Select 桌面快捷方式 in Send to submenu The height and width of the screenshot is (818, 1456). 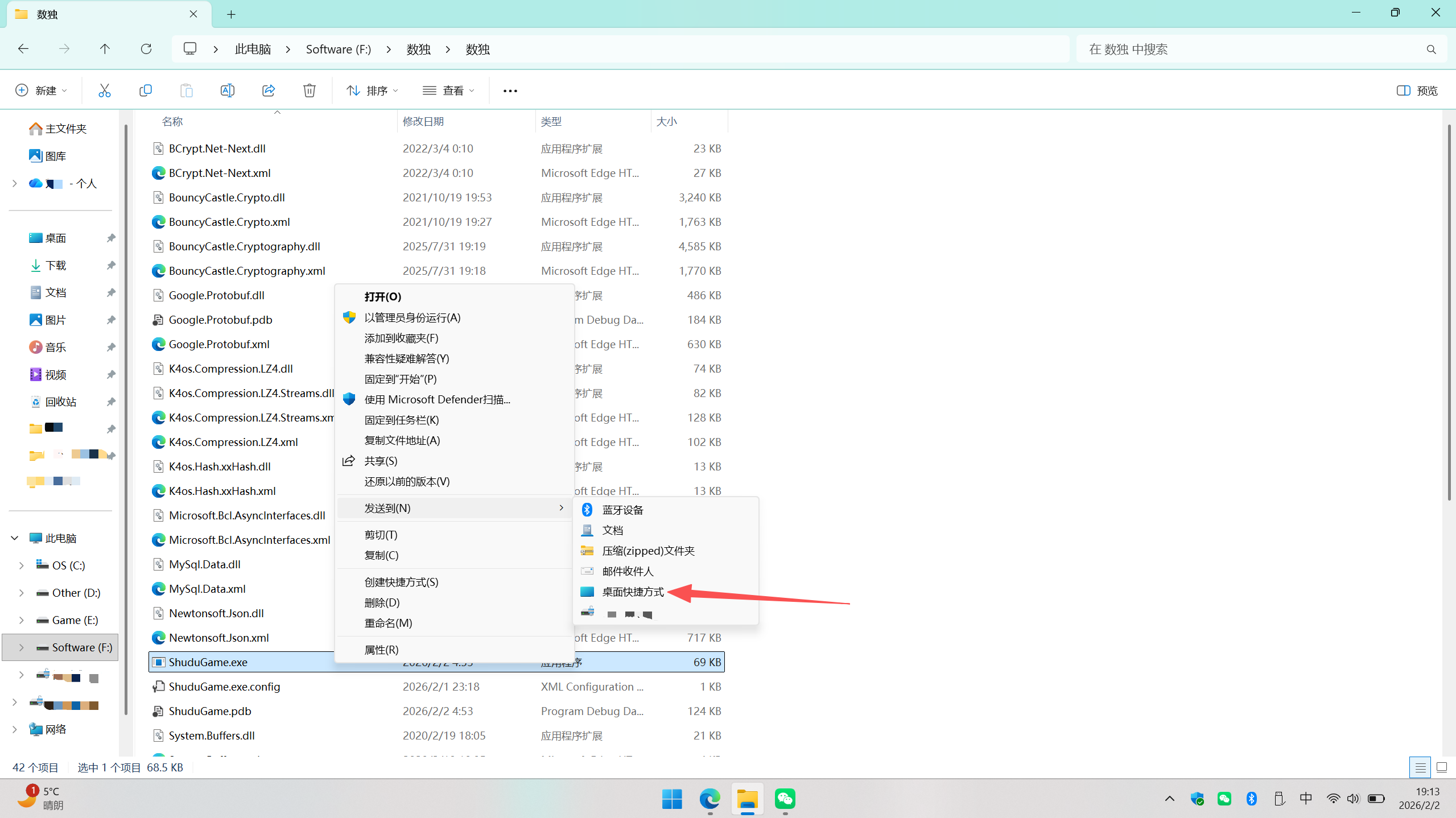pos(633,592)
